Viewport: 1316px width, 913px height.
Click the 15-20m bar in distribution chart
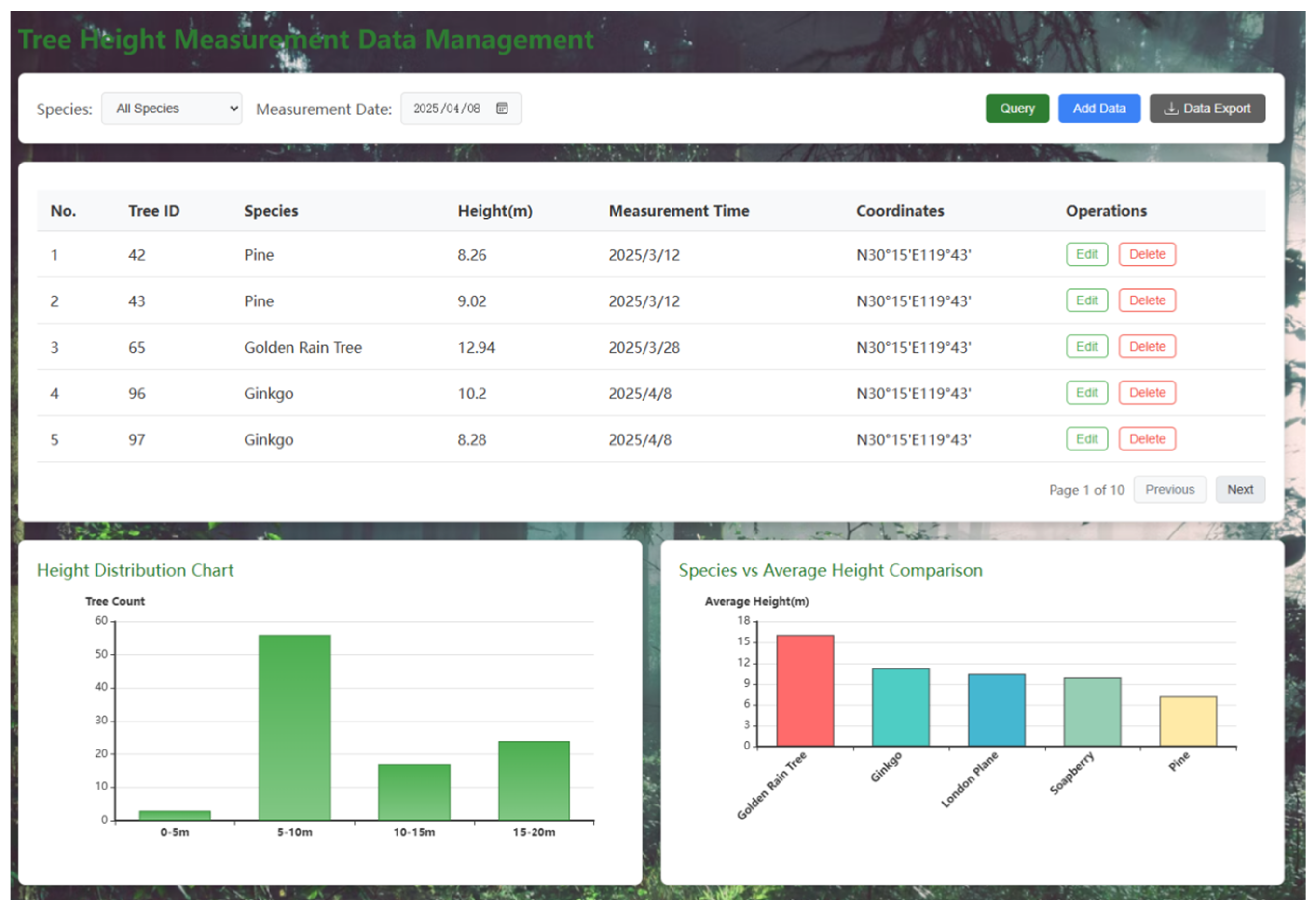tap(533, 780)
